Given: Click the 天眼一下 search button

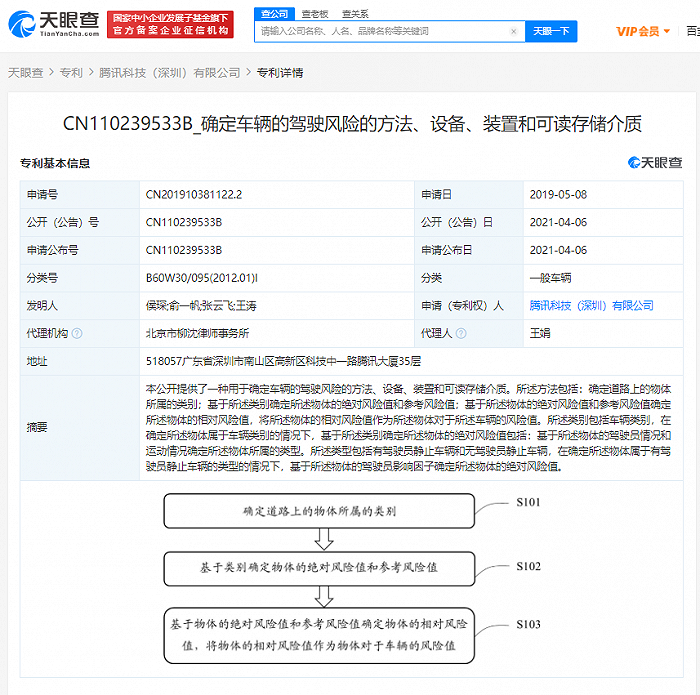Looking at the screenshot, I should tap(551, 31).
